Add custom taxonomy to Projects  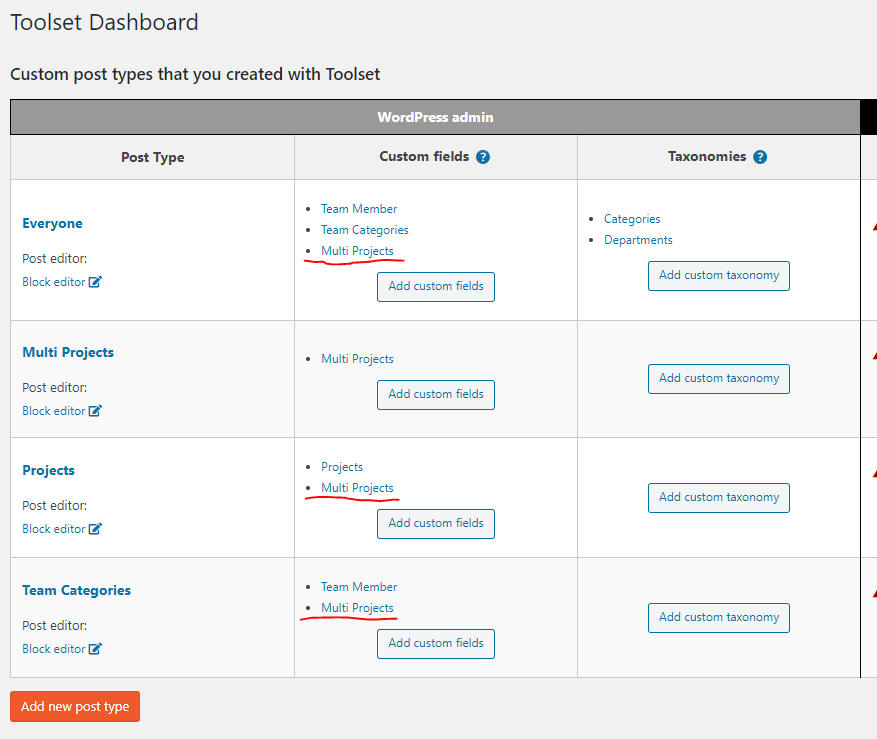(719, 498)
